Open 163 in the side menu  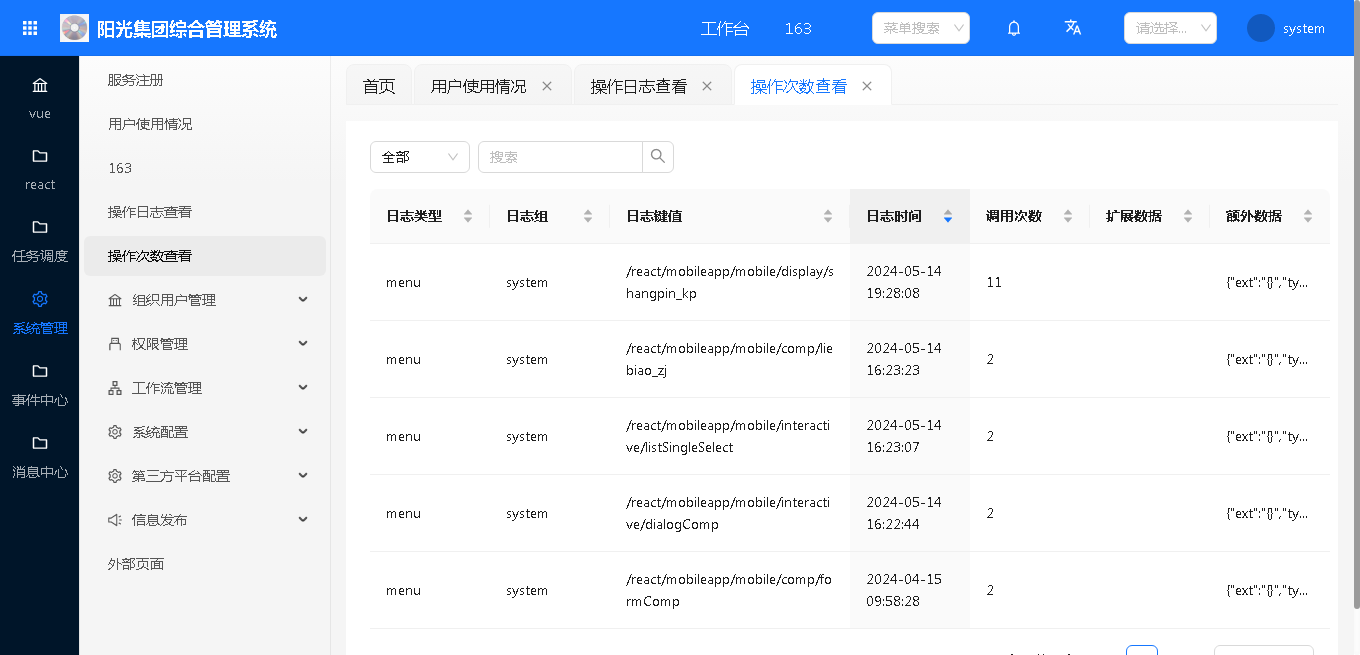point(205,168)
